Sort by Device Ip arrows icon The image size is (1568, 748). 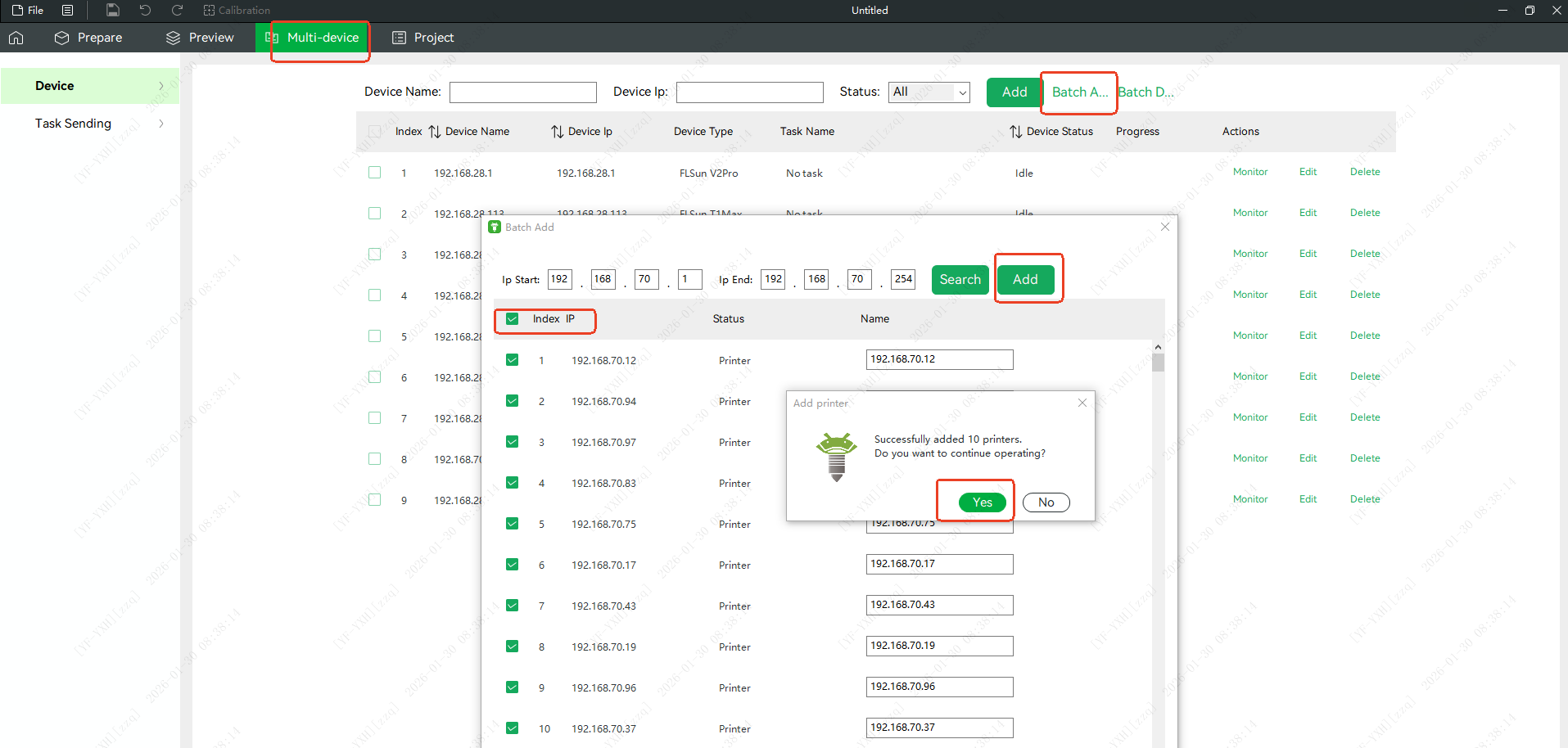click(557, 132)
